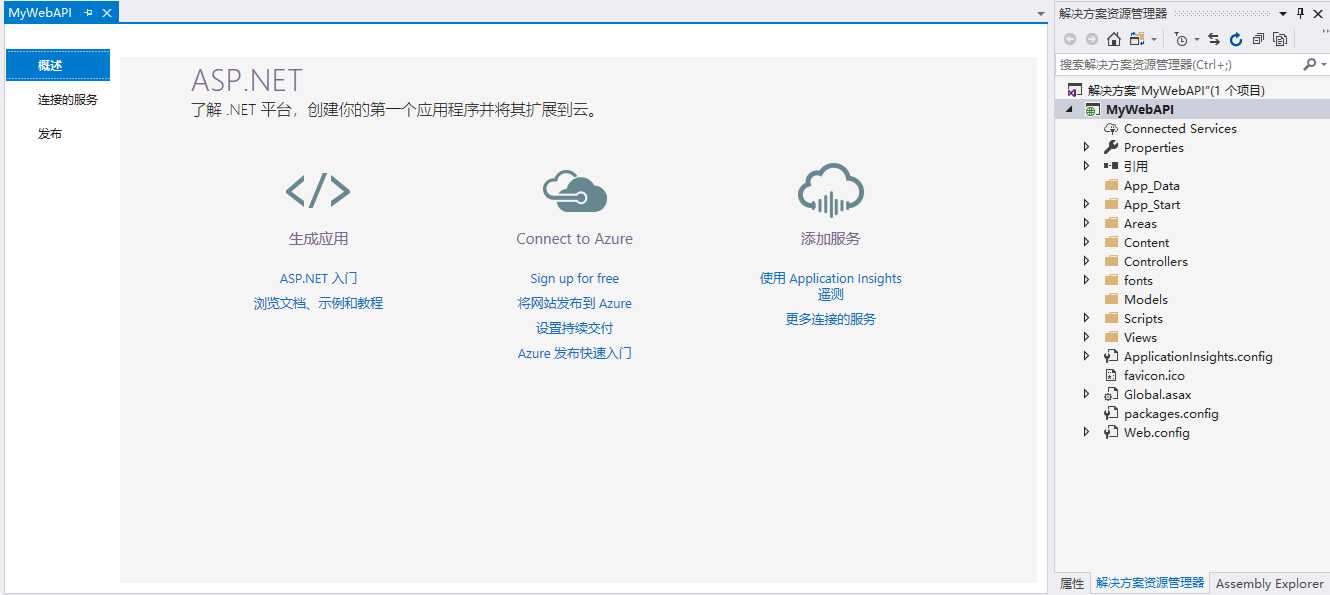Expand the Global.asax node

(1087, 394)
